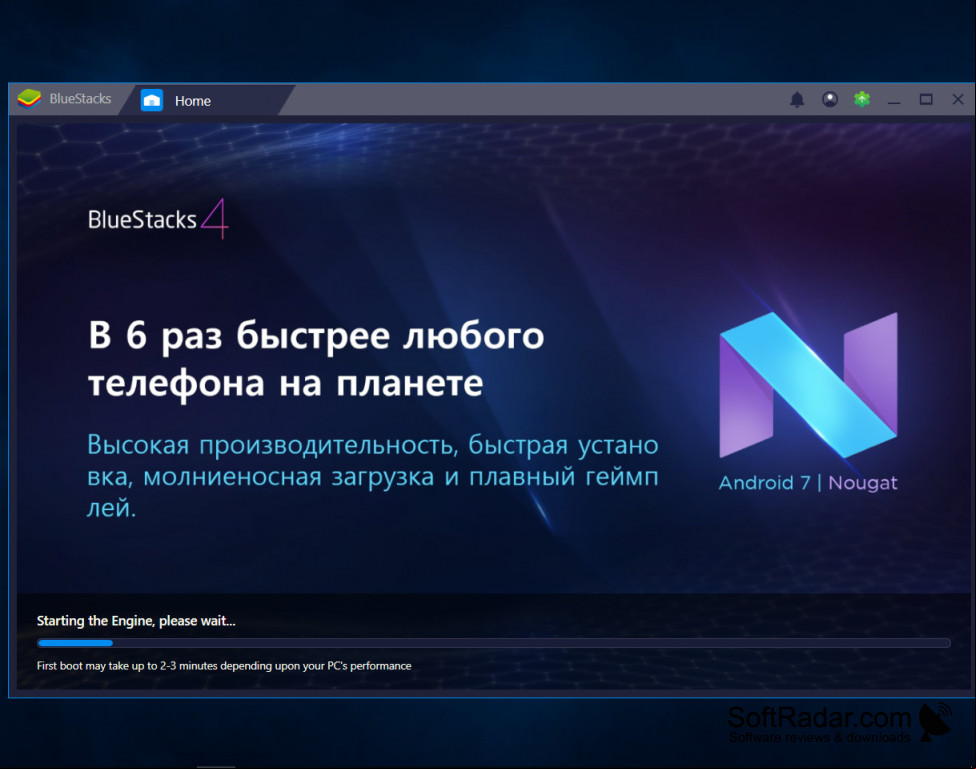This screenshot has width=976, height=769.
Task: Click the 'Starting the Engine, please wait...' text
Action: (x=136, y=621)
